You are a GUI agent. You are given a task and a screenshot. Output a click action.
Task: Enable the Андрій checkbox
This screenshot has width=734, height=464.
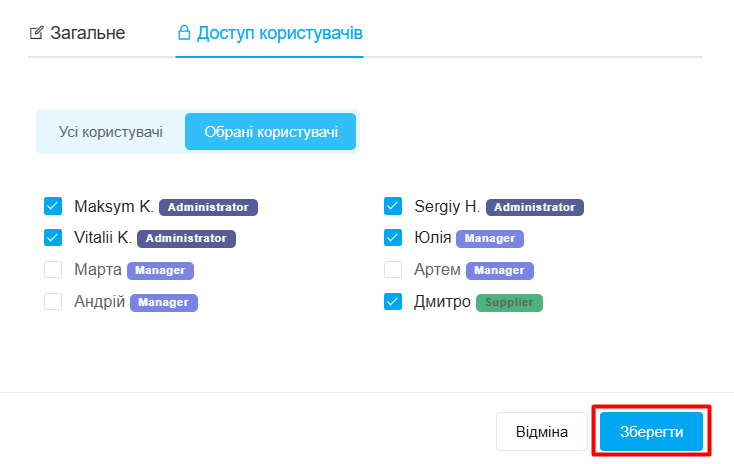click(x=53, y=301)
